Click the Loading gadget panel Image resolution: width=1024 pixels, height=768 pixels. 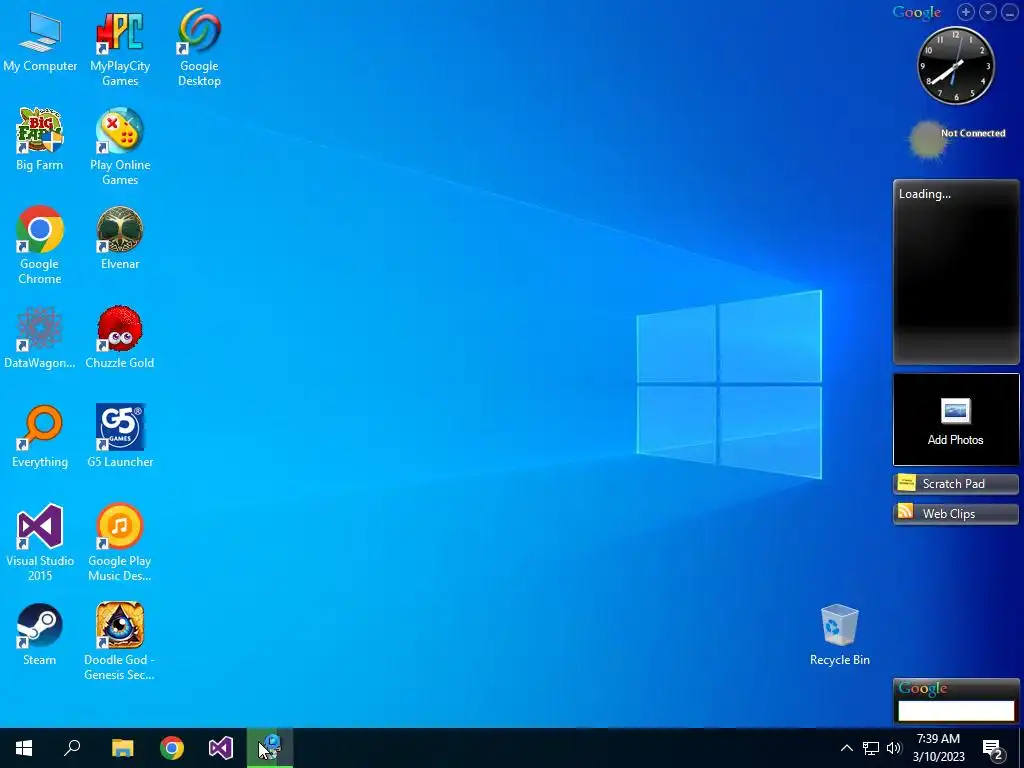[955, 272]
